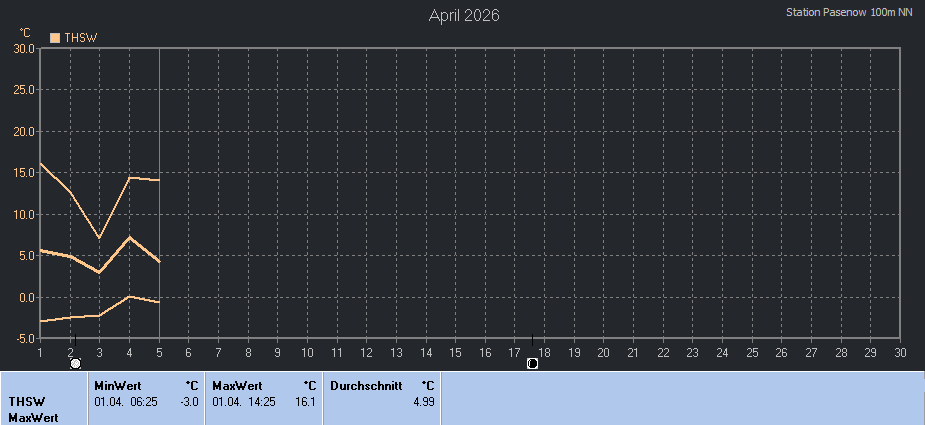This screenshot has width=925, height=425.
Task: Click the THSW MaxWert row label
Action: 34,409
